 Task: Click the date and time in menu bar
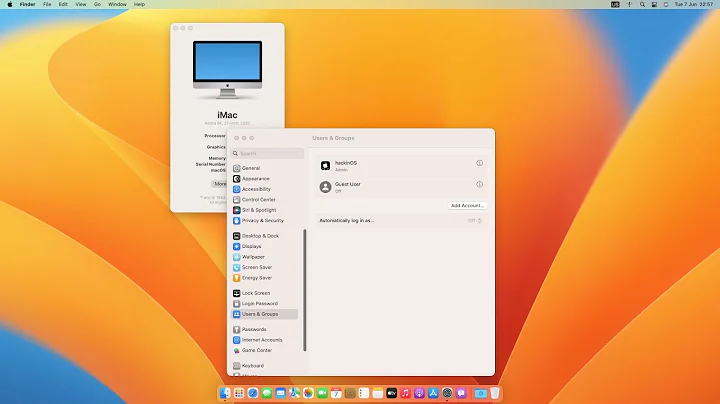click(x=693, y=4)
